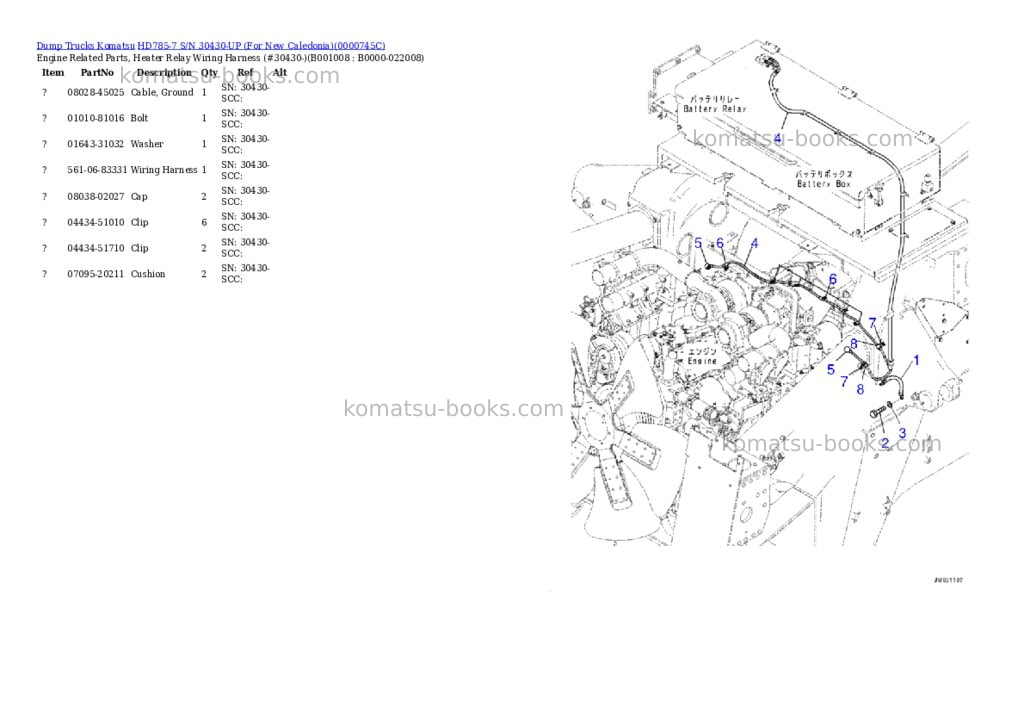
Task: Open the Dump Trucks Komatsu link
Action: tap(86, 46)
